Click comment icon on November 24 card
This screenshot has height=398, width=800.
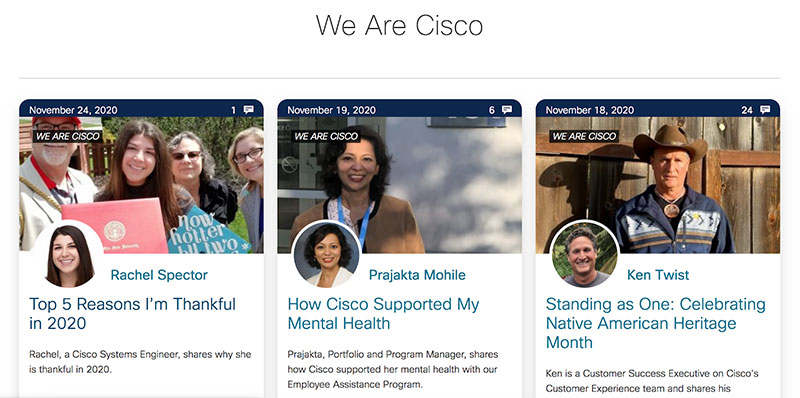[248, 110]
